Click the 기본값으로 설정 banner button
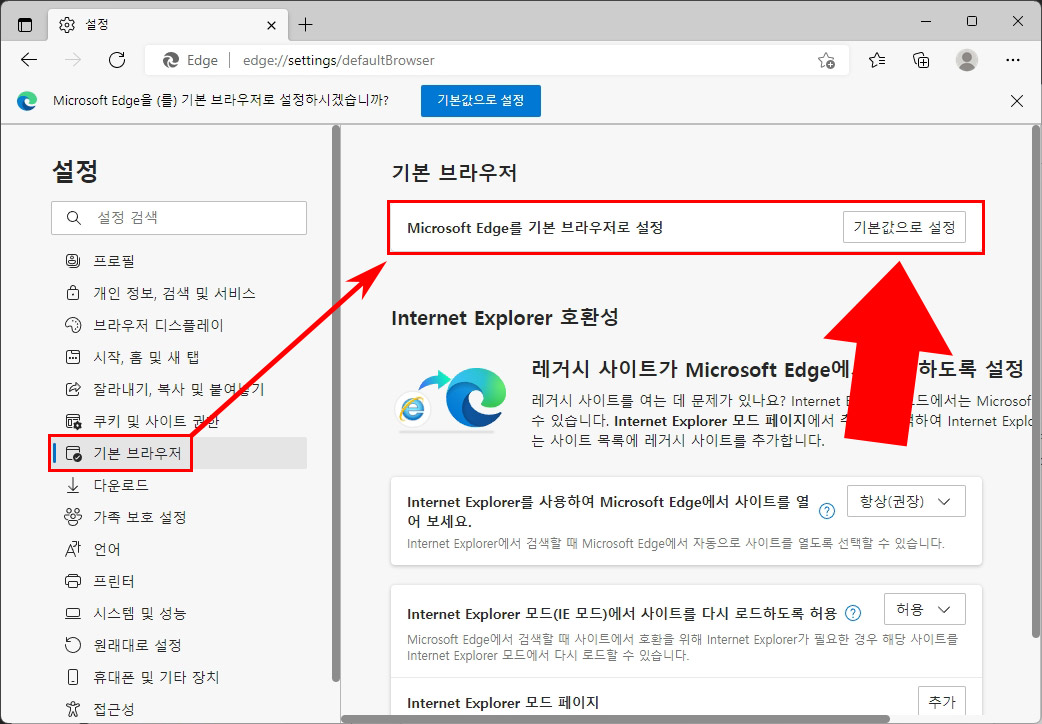1042x724 pixels. pyautogui.click(x=480, y=100)
